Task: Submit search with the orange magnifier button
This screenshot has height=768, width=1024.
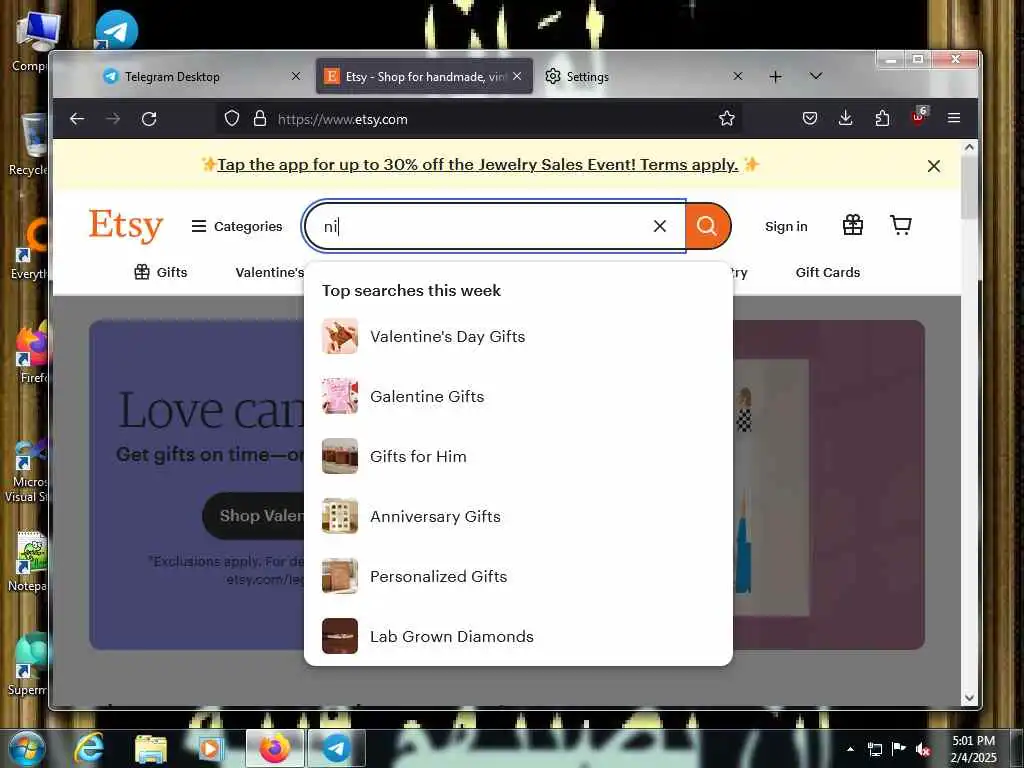Action: [x=707, y=226]
